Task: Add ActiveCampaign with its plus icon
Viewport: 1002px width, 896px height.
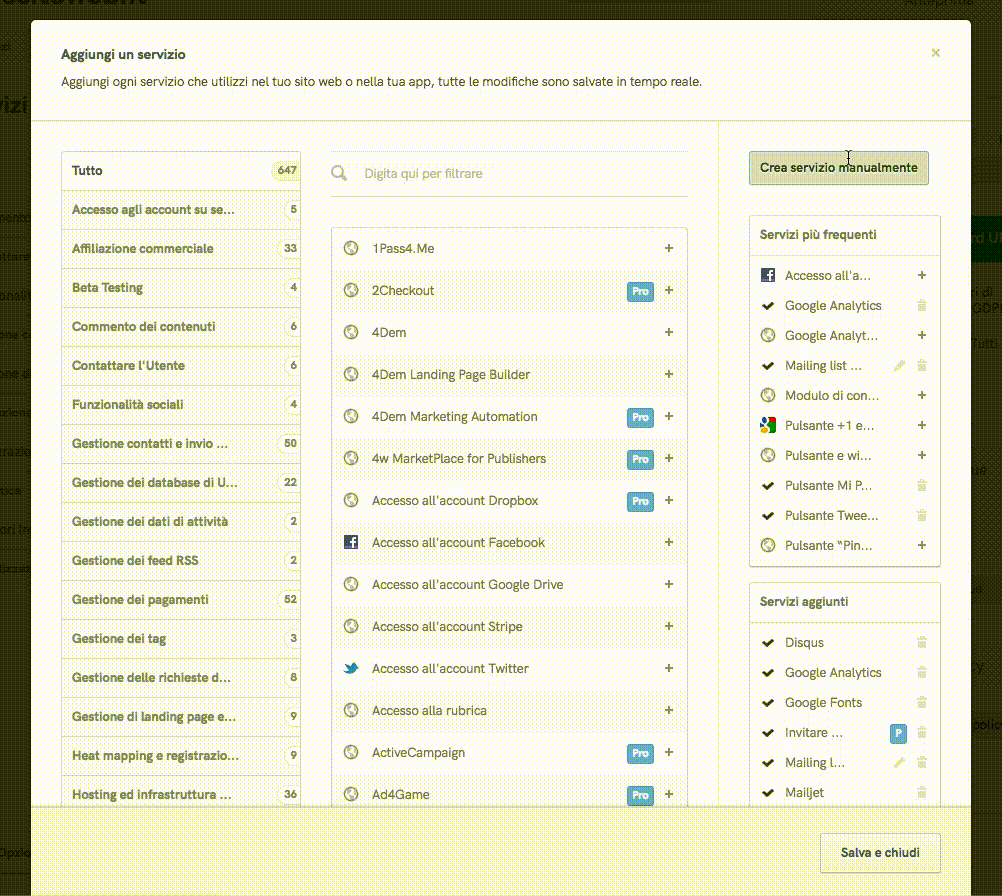Action: pyautogui.click(x=669, y=753)
